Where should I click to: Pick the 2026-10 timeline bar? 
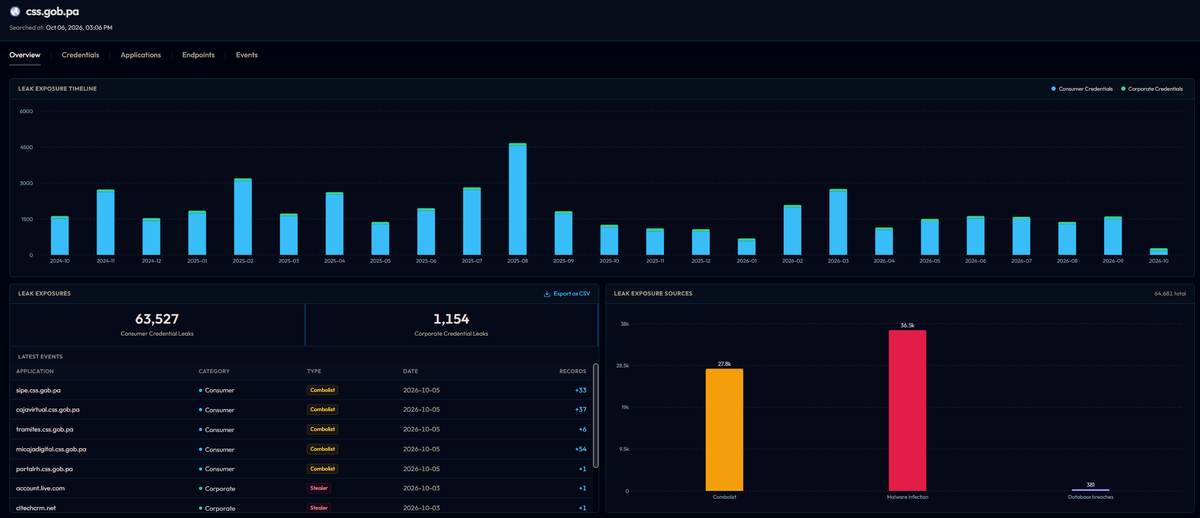[x=1158, y=252]
